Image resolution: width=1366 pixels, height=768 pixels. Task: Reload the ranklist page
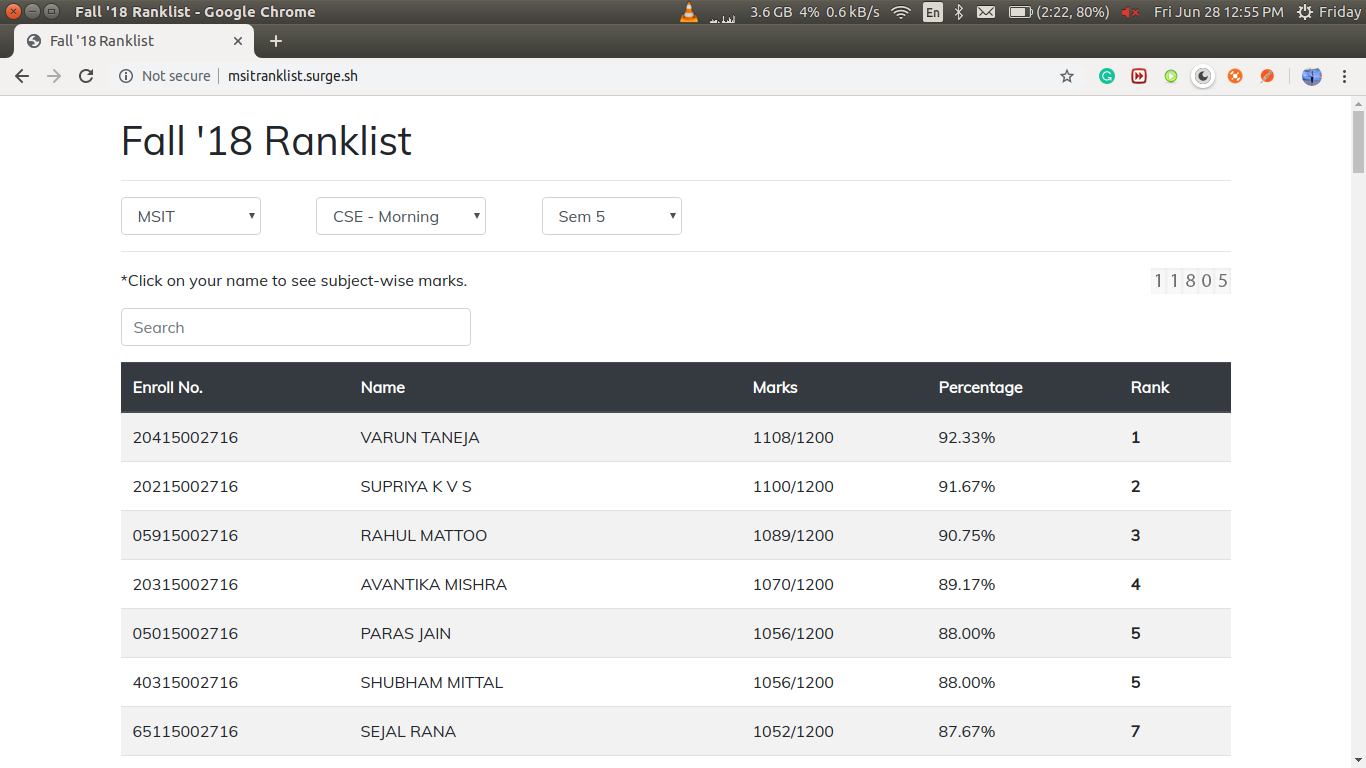coord(87,76)
